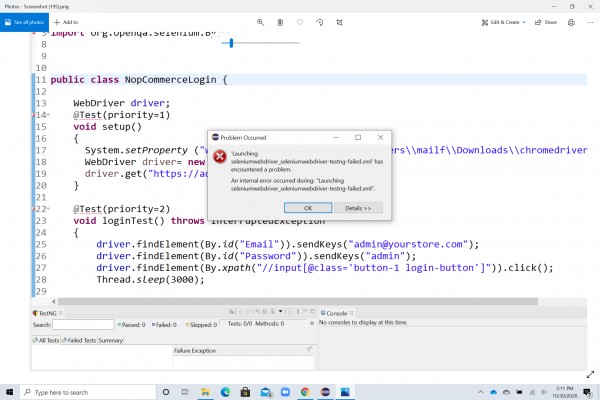
Task: Click the TestNG Search input field
Action: 83,325
